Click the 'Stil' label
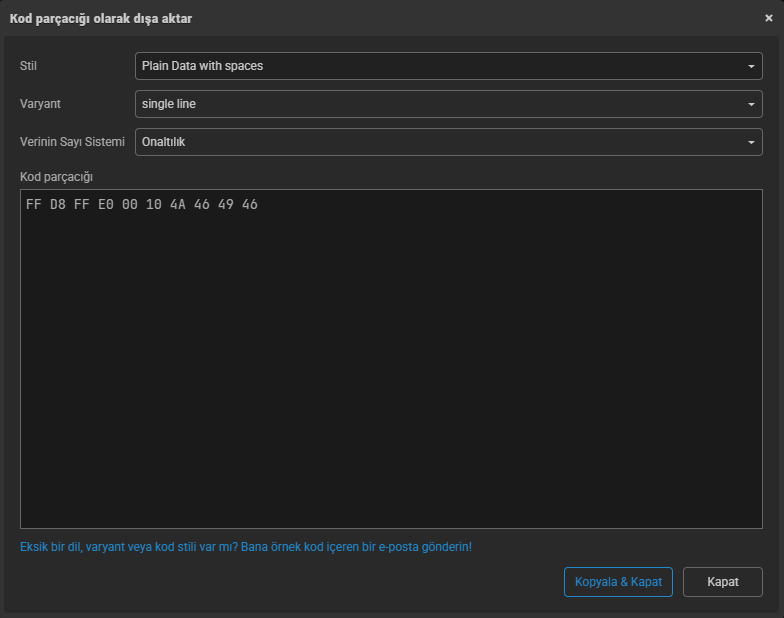The image size is (784, 618). coord(28,66)
